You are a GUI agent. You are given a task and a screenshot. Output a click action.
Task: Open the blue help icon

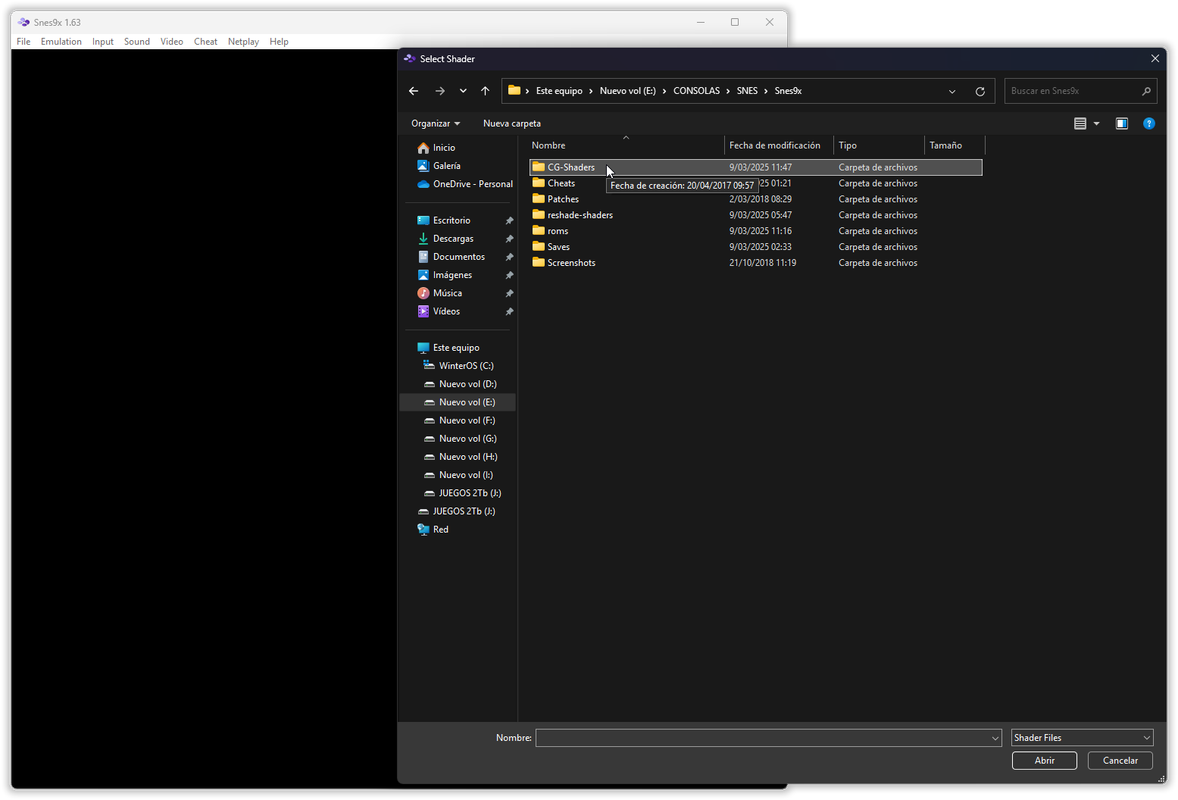1149,123
